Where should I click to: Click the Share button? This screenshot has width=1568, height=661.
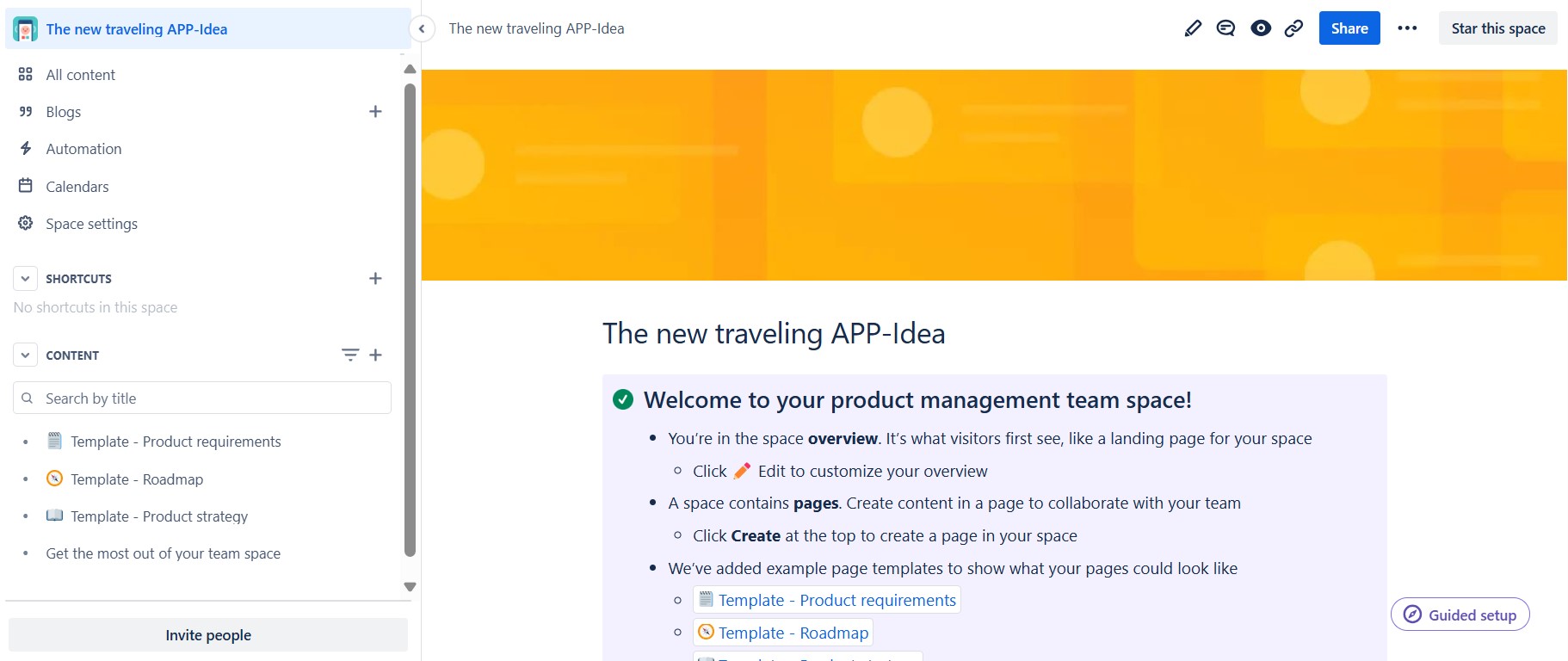[1349, 28]
